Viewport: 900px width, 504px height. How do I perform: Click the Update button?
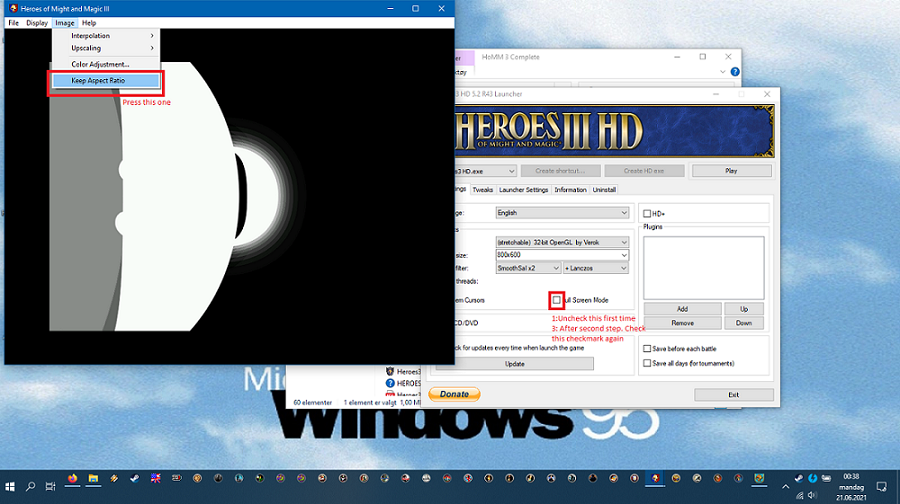coord(514,364)
